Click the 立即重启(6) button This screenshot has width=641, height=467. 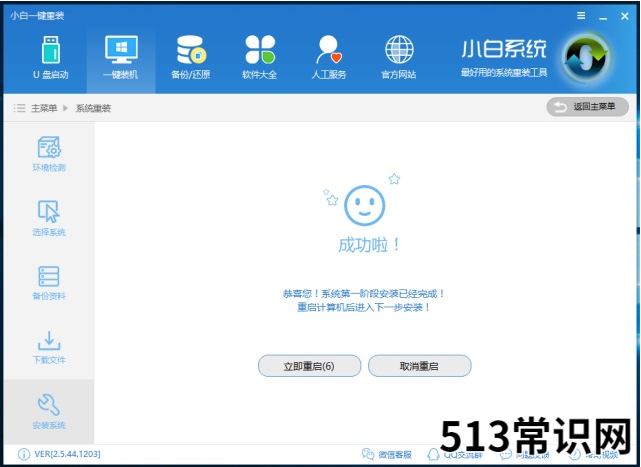[x=309, y=366]
